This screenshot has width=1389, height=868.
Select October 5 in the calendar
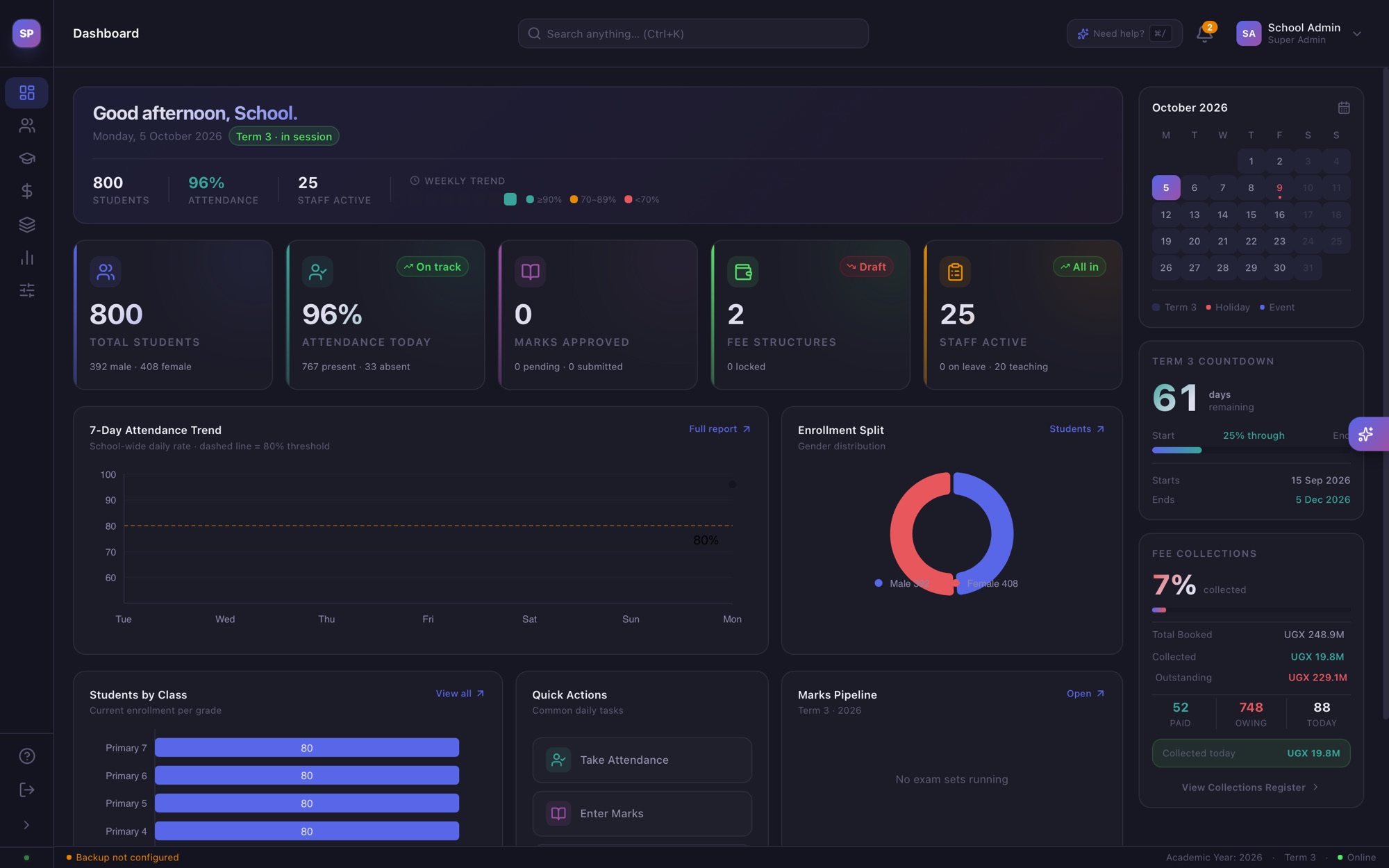tap(1166, 187)
